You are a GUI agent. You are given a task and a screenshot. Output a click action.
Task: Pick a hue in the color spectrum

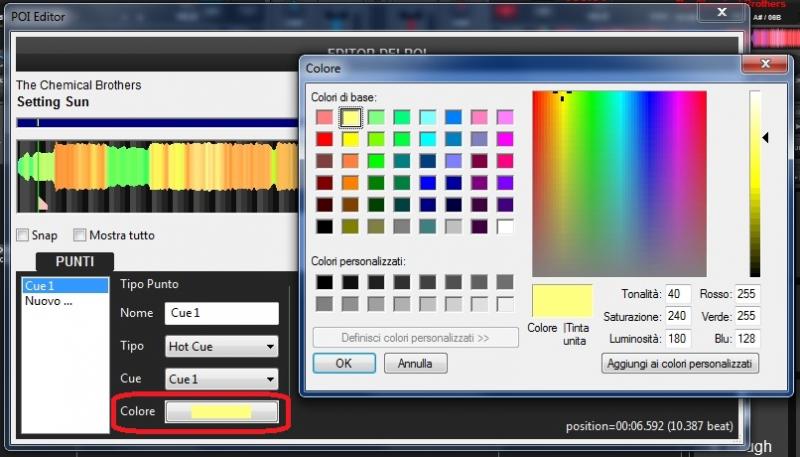pos(619,184)
